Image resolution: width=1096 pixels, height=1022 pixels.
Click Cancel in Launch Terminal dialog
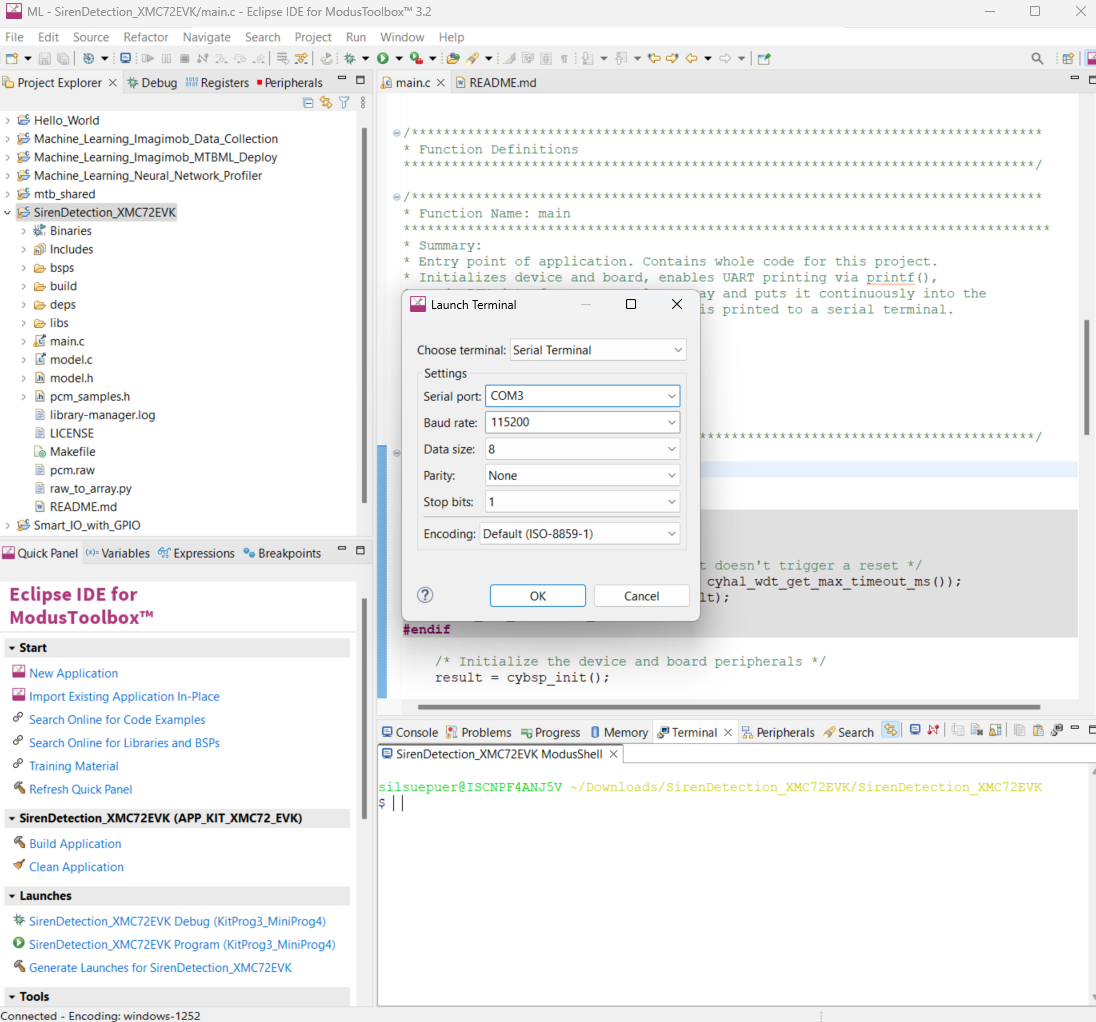click(641, 596)
